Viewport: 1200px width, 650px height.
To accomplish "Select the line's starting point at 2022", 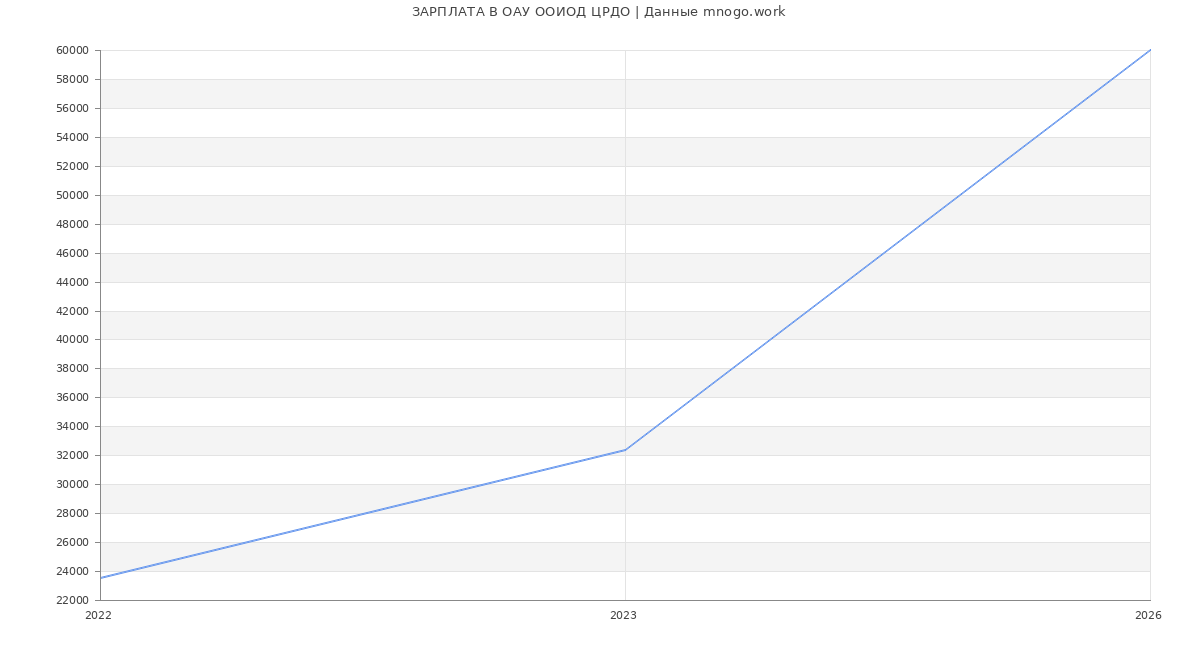I will [101, 578].
